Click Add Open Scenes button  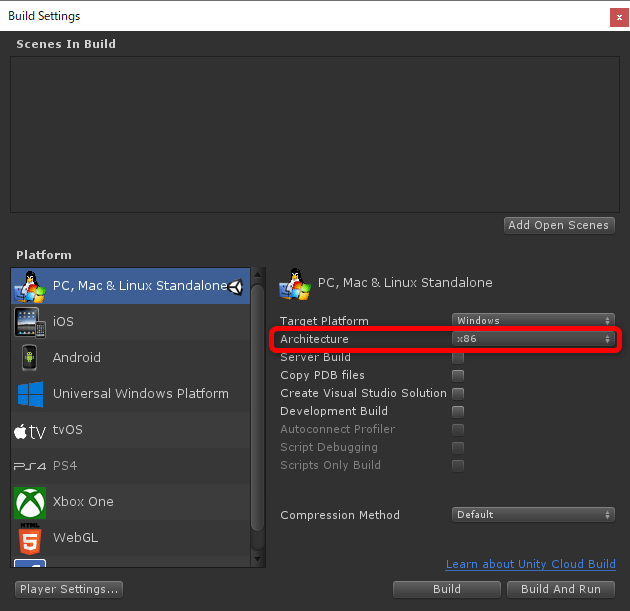559,225
